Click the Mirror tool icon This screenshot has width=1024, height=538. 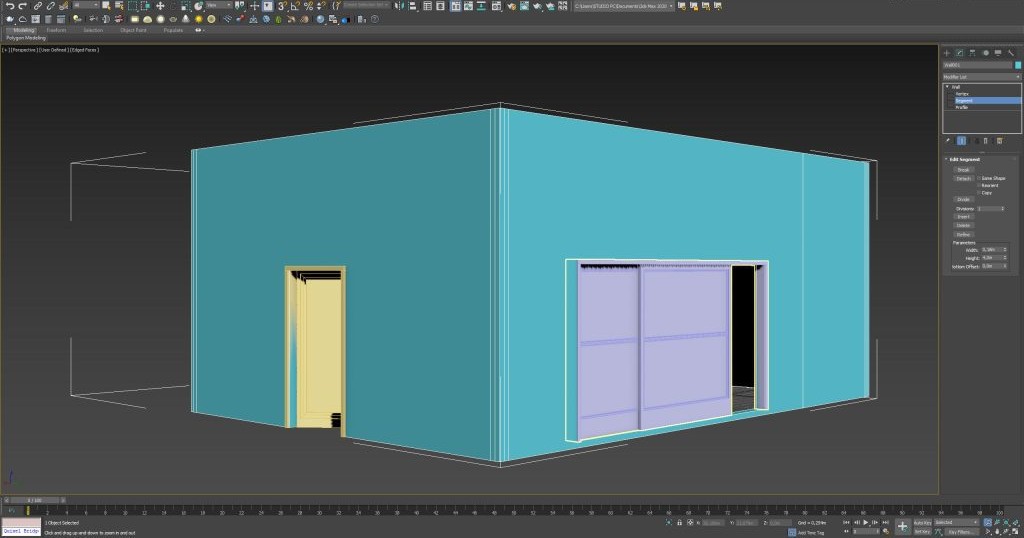[399, 6]
